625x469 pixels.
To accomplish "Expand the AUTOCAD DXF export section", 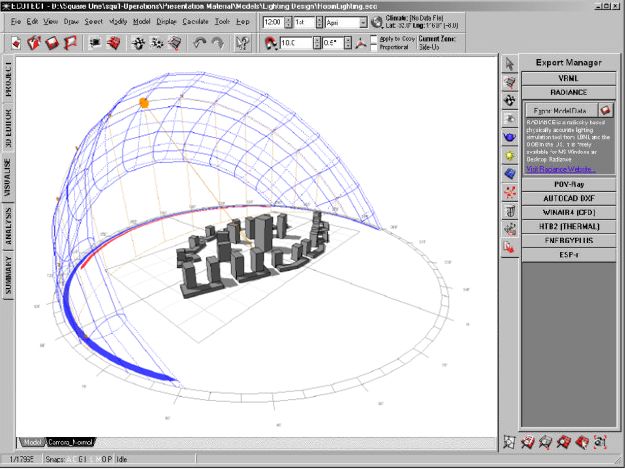I will click(568, 198).
